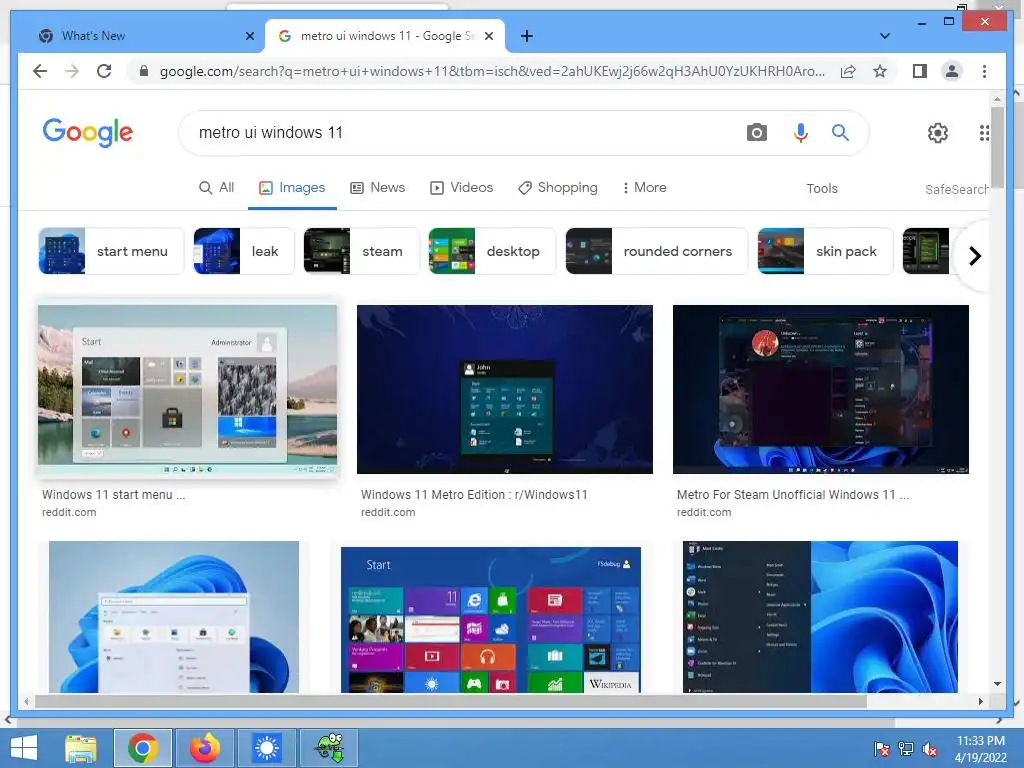The height and width of the screenshot is (768, 1024).
Task: Go back with the browser back arrow
Action: [x=40, y=71]
